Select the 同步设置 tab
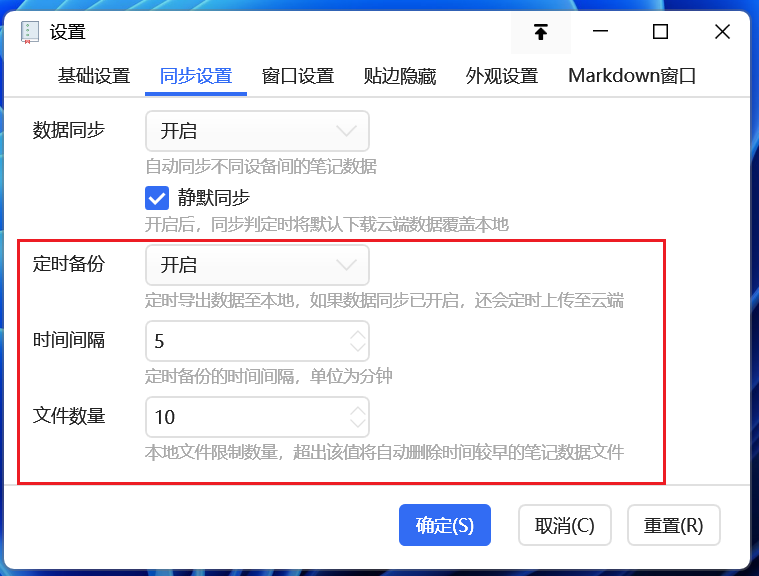 [196, 76]
